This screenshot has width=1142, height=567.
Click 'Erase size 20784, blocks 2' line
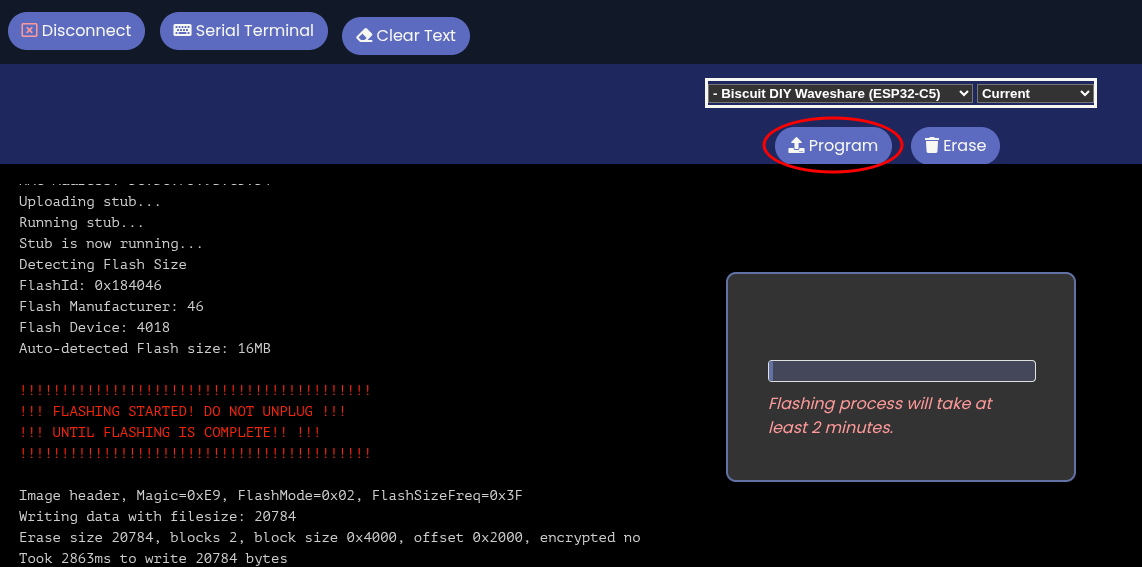330,538
